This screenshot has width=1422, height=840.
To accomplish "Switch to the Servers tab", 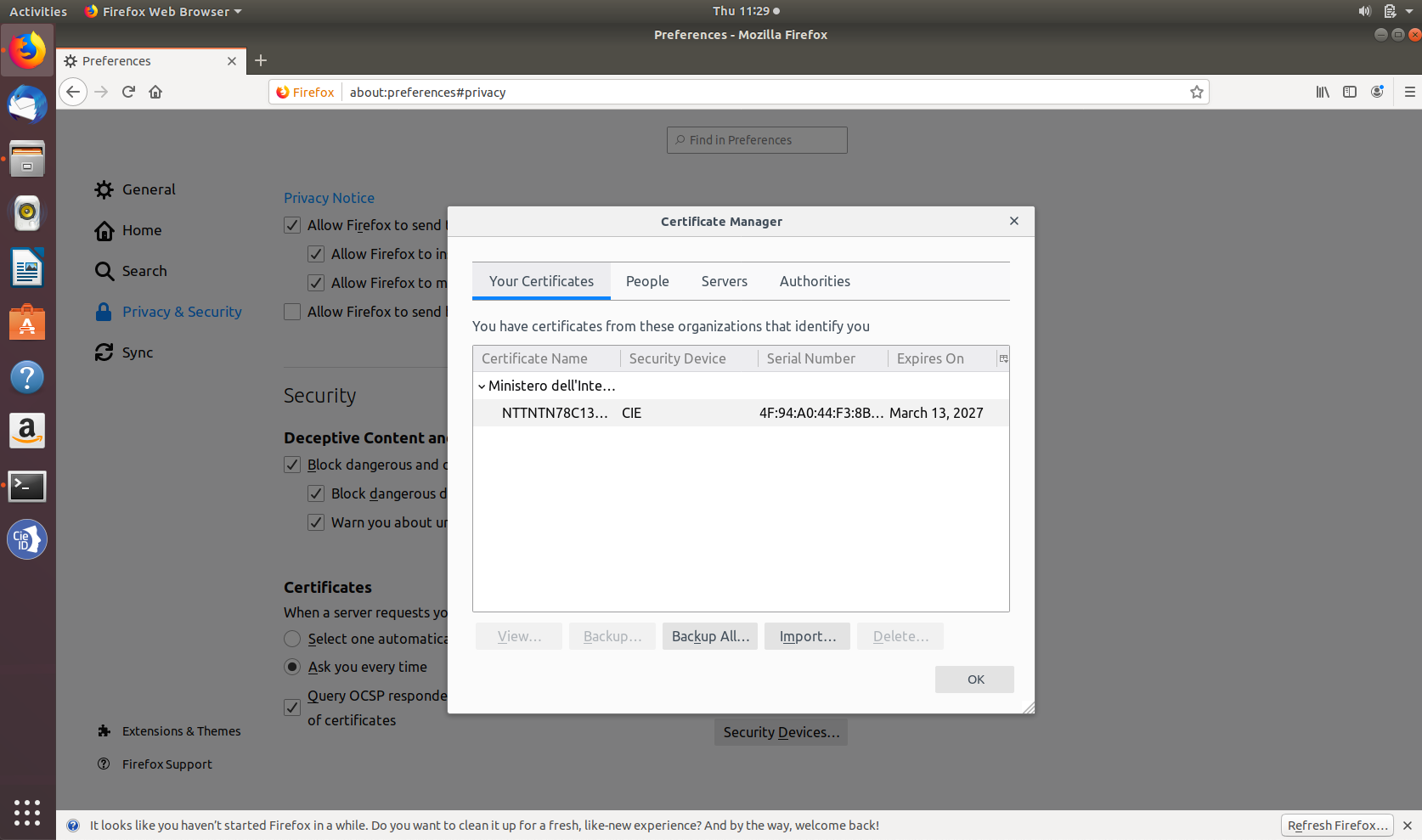I will (725, 281).
